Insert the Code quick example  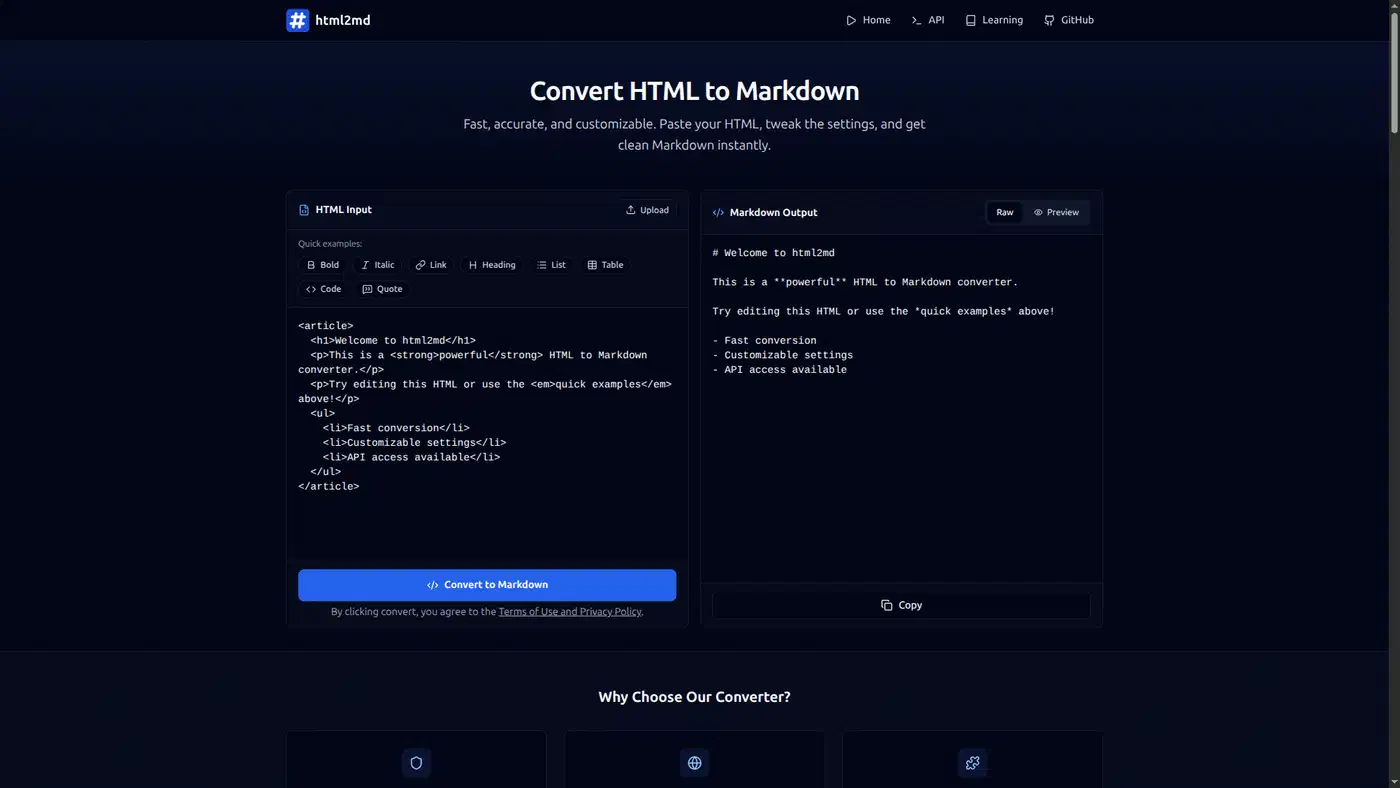(324, 289)
